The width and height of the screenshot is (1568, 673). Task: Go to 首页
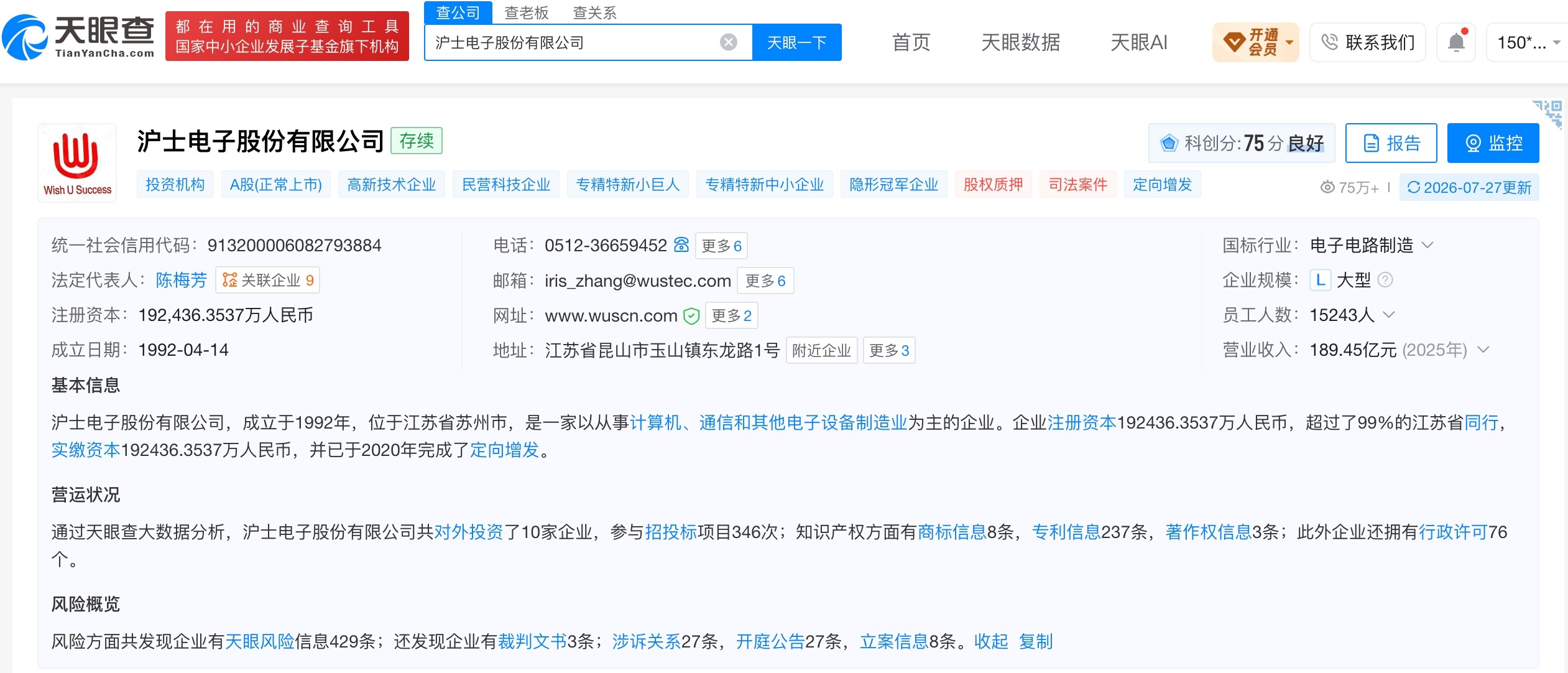tap(911, 42)
